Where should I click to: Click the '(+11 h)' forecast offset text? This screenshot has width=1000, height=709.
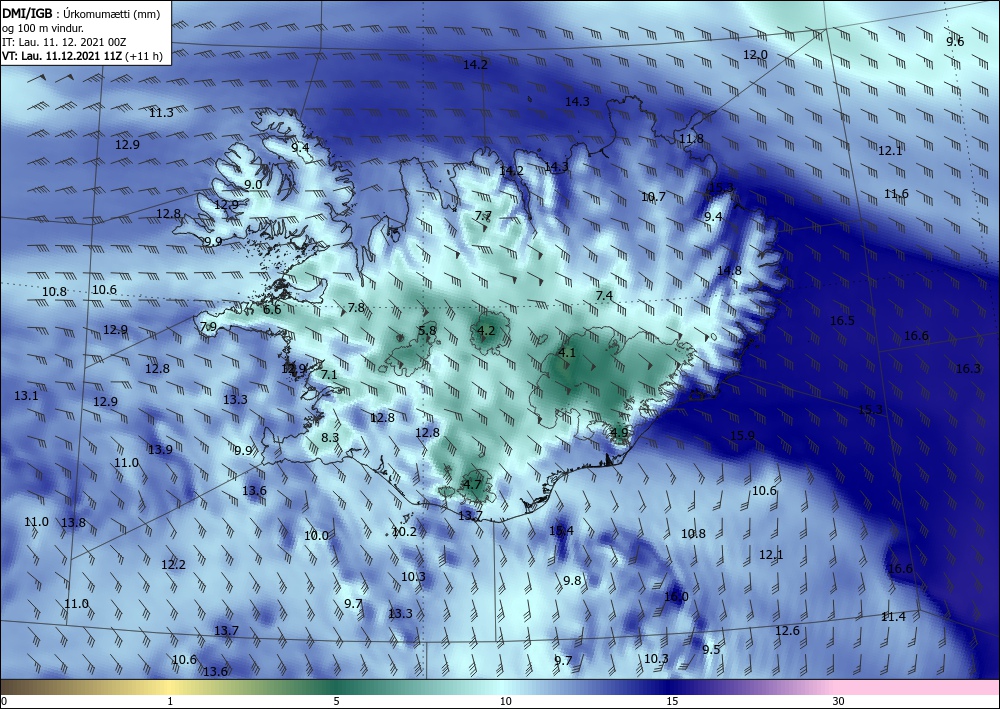click(x=143, y=56)
